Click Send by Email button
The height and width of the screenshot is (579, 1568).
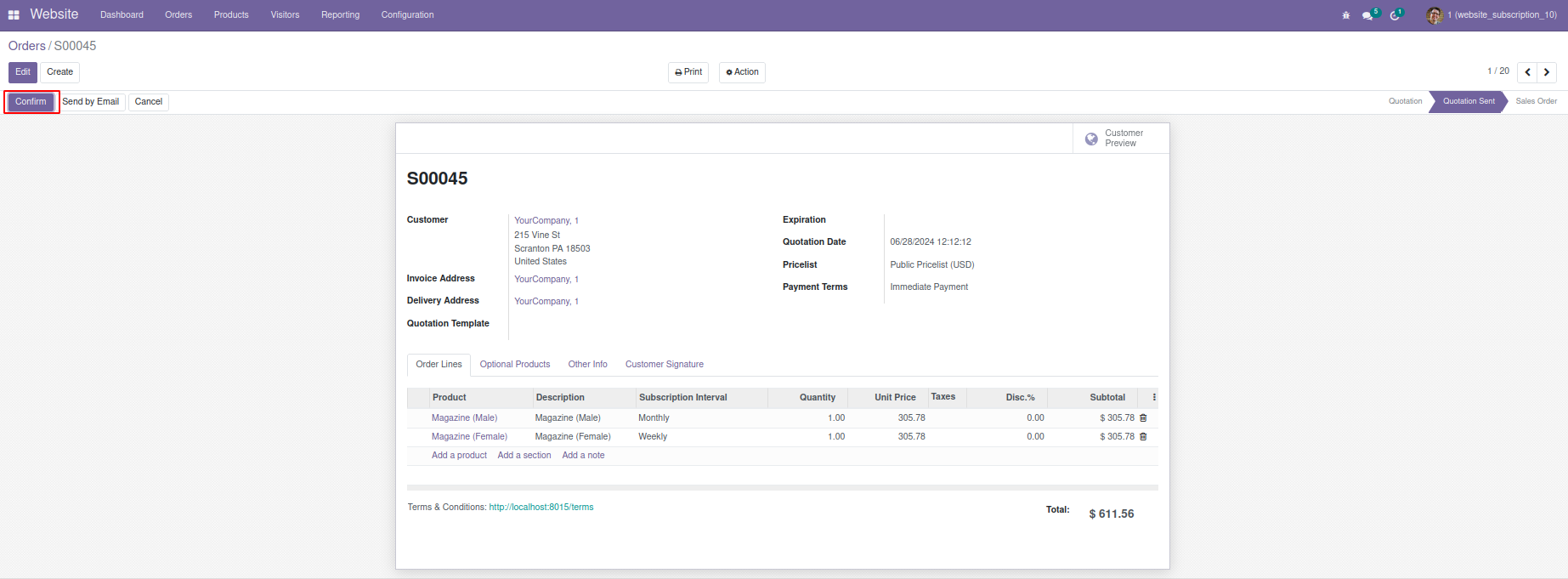tap(91, 102)
